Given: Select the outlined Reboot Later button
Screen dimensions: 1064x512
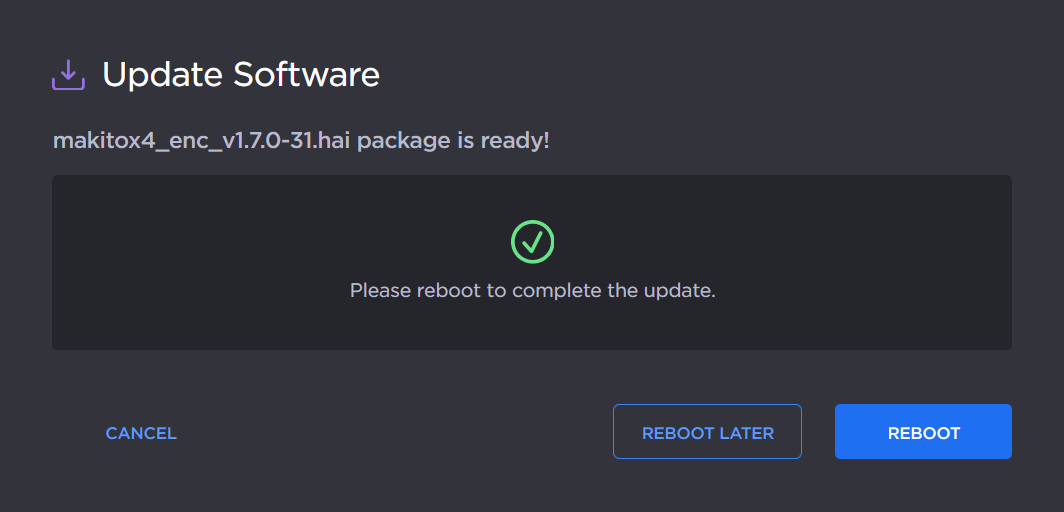Looking at the screenshot, I should tap(707, 432).
